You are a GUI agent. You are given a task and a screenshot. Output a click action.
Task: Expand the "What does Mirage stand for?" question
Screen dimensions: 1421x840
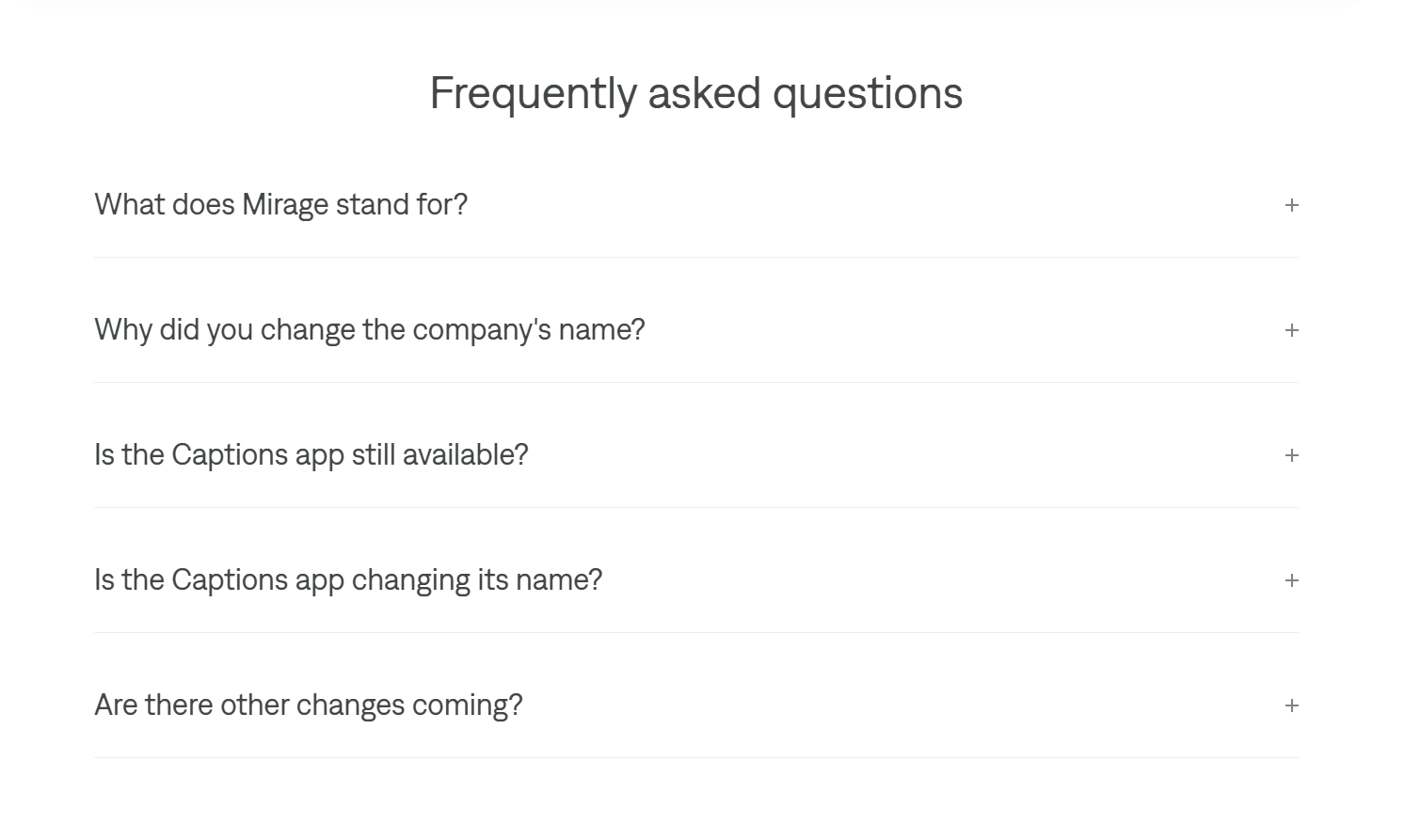pos(280,205)
